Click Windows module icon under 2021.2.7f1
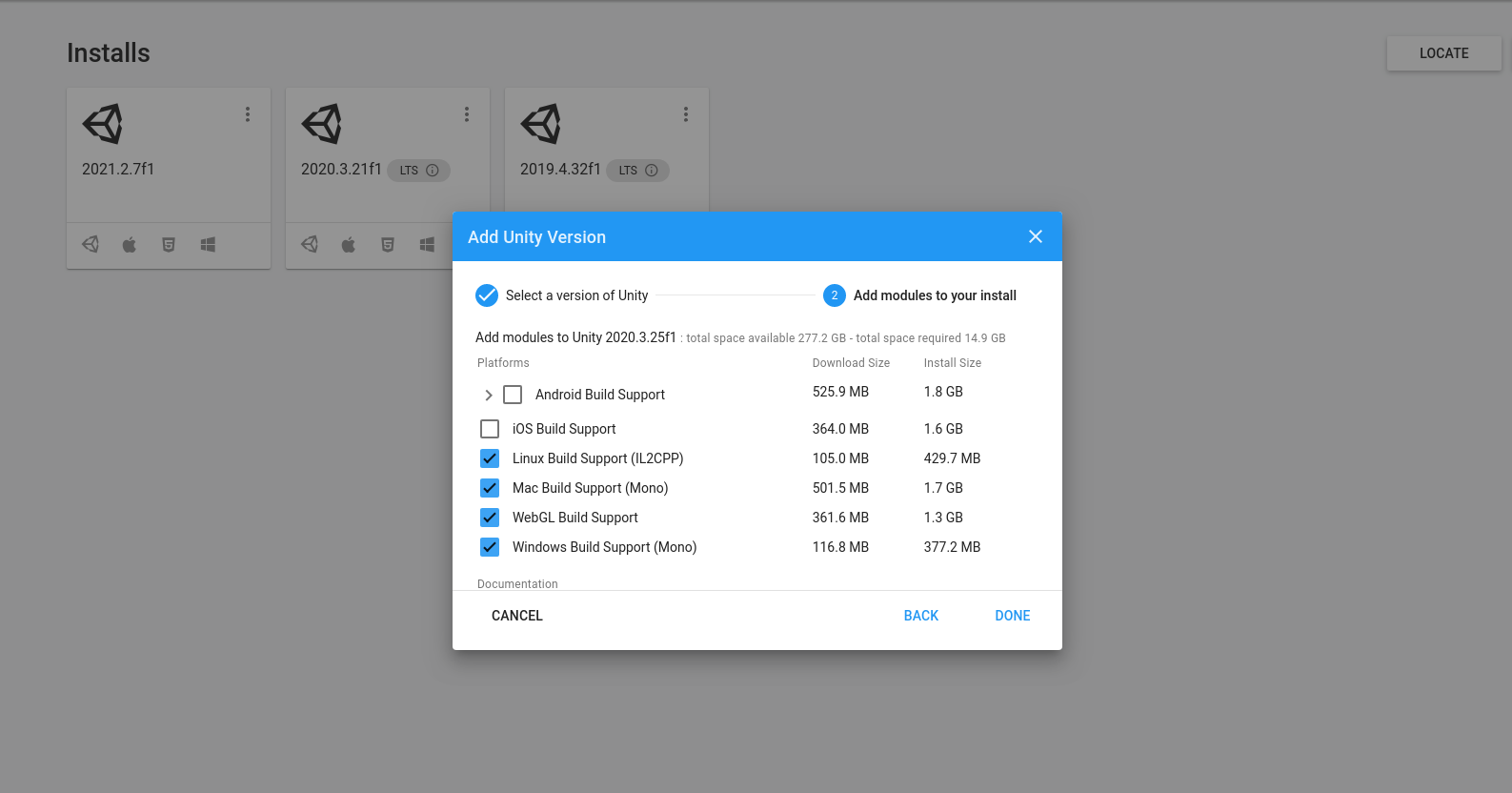 208,245
